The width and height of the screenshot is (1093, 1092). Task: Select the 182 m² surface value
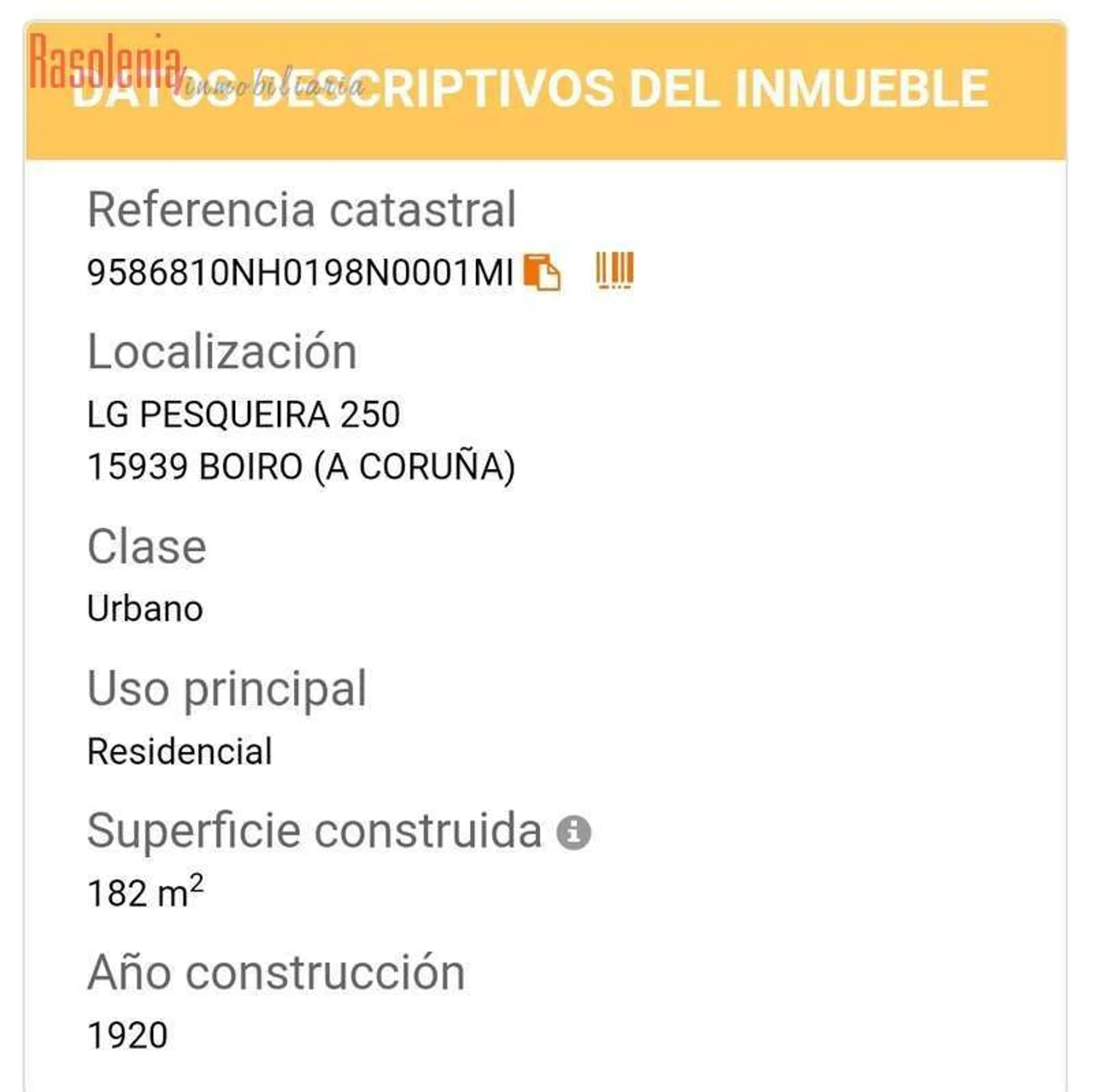click(145, 892)
